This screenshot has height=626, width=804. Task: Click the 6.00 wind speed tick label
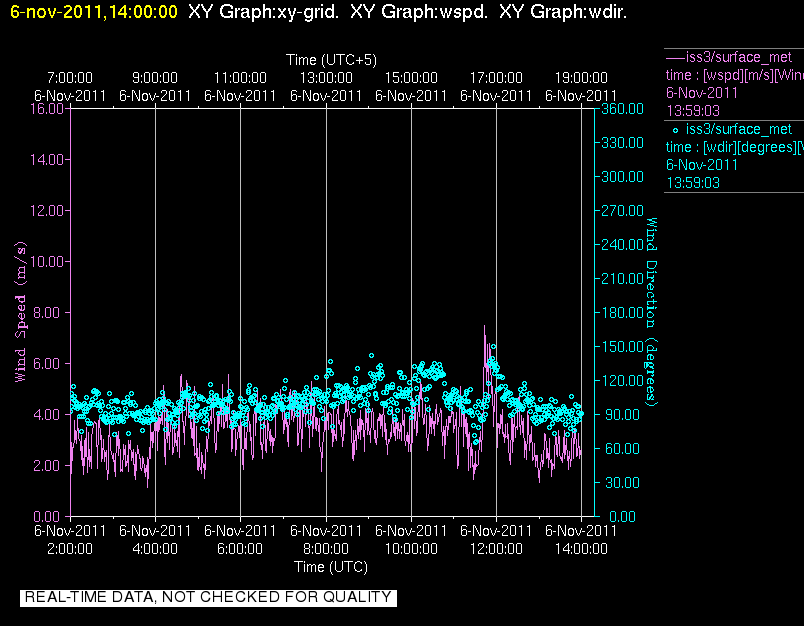click(x=50, y=364)
